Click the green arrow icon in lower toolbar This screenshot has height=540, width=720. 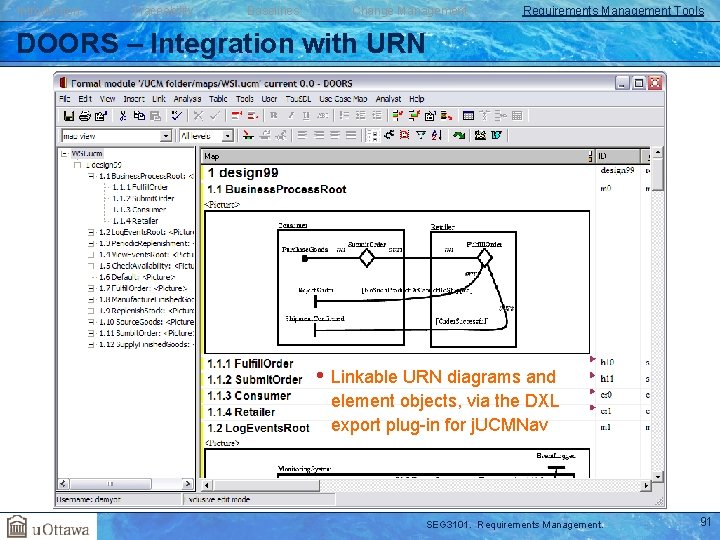[x=458, y=135]
